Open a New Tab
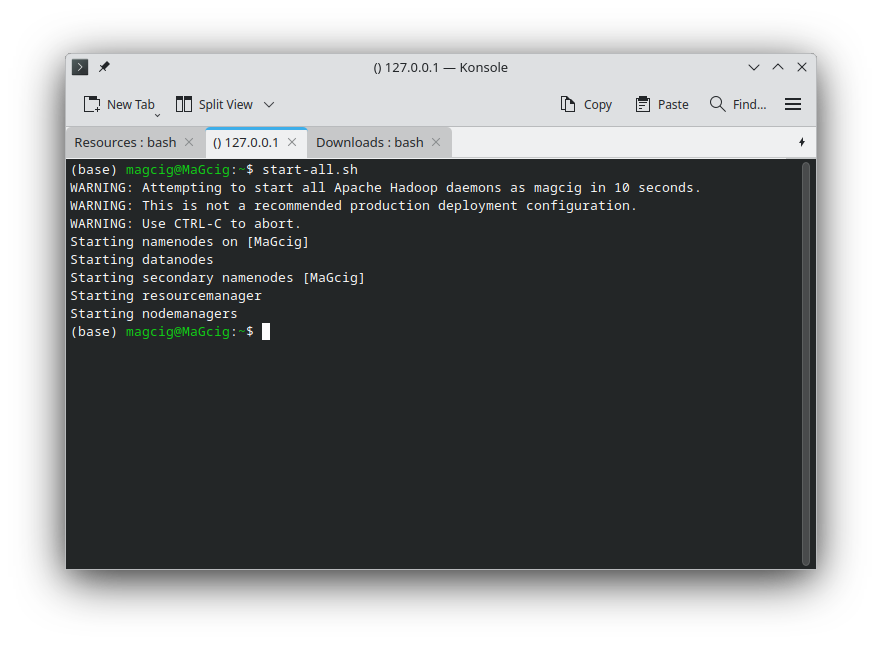882x647 pixels. click(119, 105)
